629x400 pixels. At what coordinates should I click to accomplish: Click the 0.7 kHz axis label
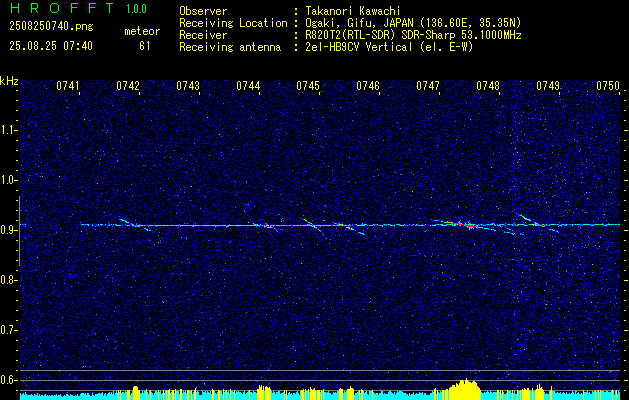pos(8,330)
